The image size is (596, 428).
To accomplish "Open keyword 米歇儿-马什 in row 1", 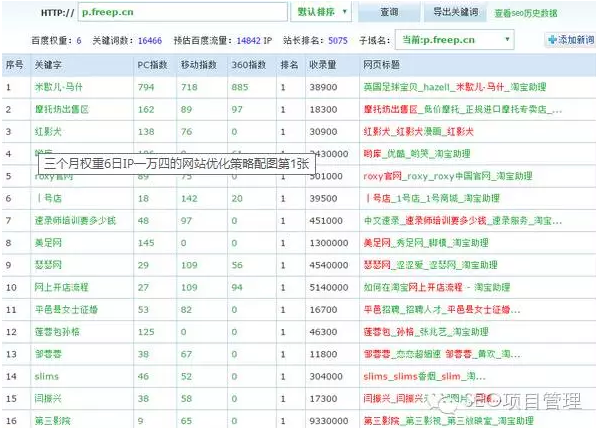I will click(x=58, y=87).
